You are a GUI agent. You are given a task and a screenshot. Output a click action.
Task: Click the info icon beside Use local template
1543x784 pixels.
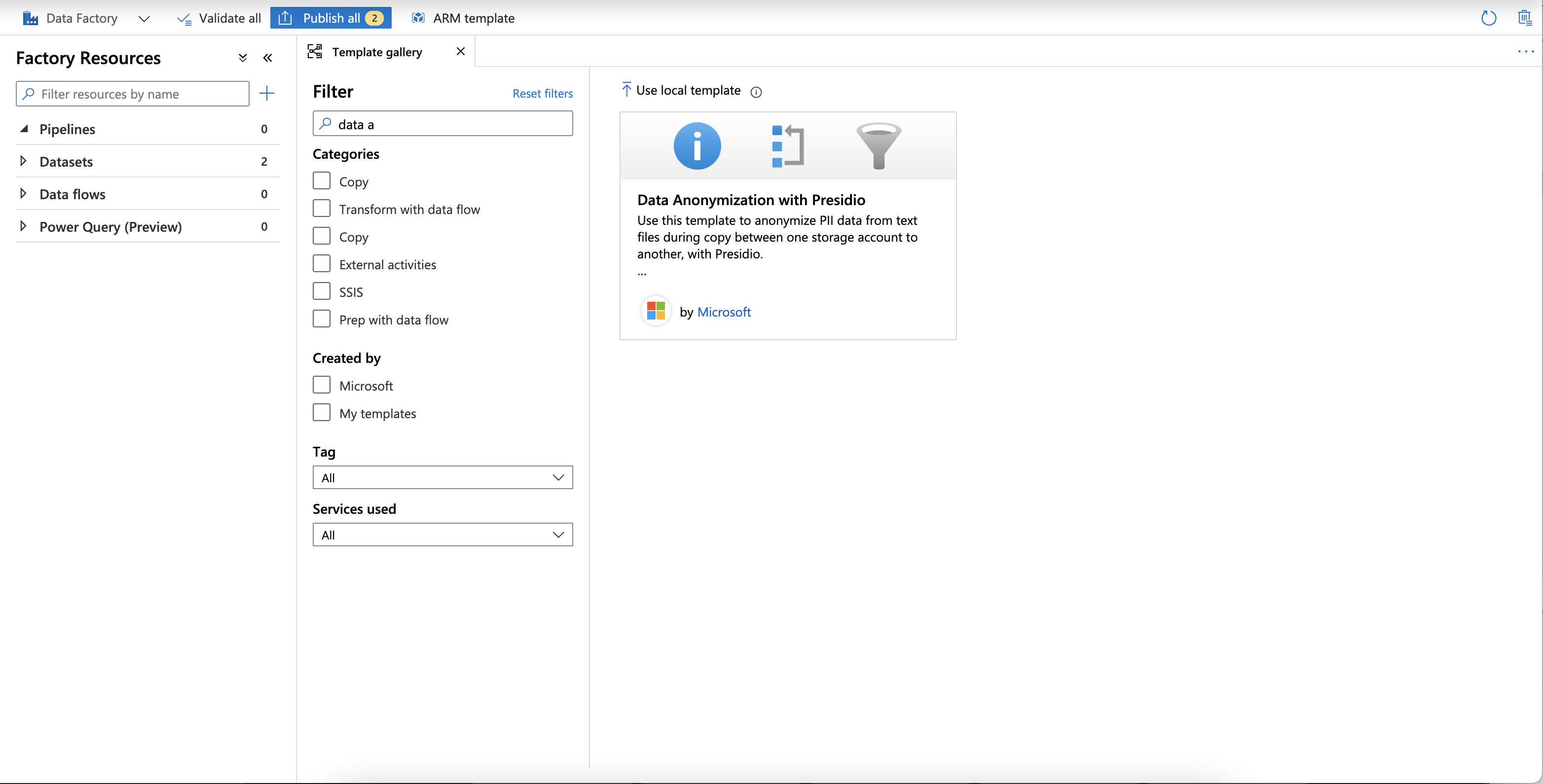[756, 92]
